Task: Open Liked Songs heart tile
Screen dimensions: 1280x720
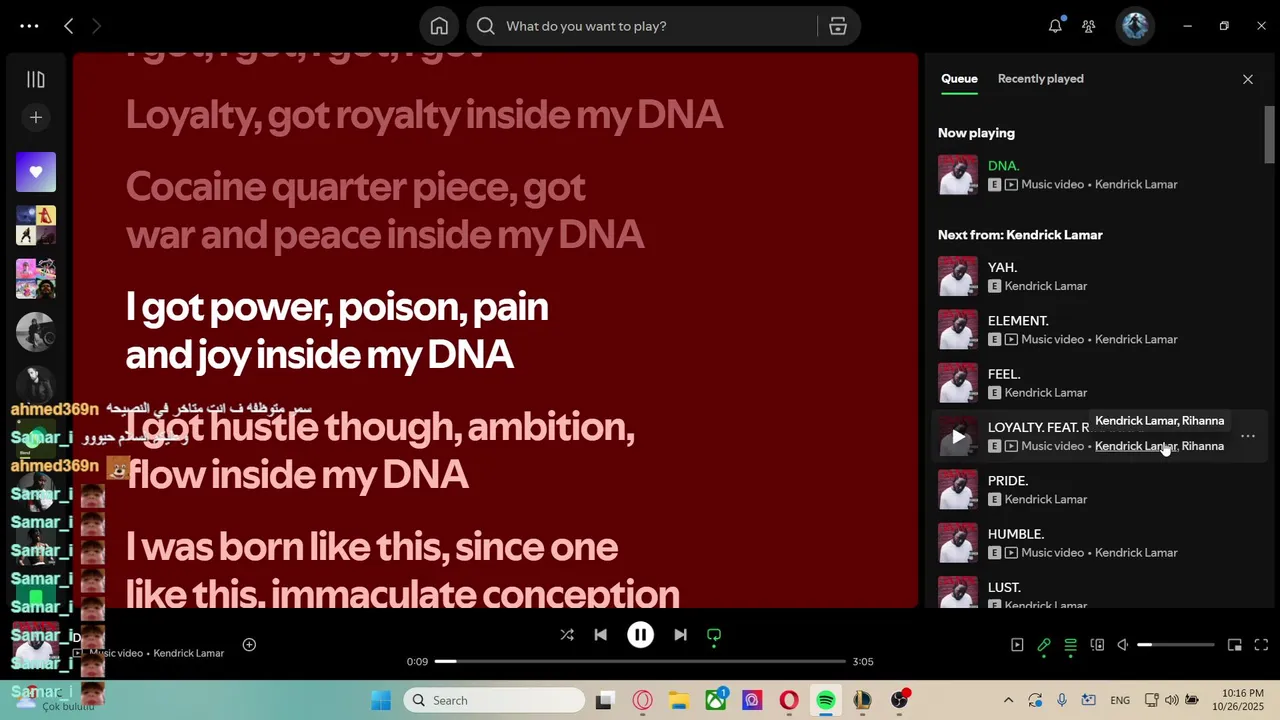Action: point(36,172)
